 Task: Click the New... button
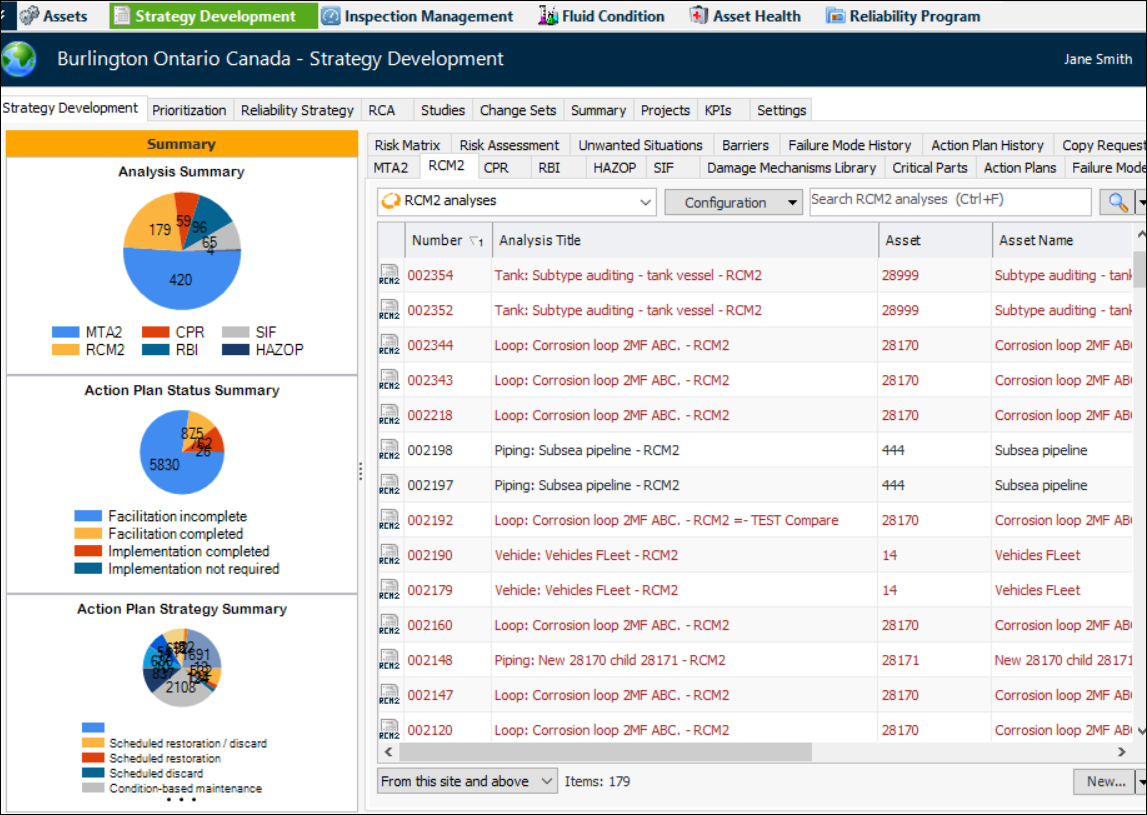pos(1104,781)
